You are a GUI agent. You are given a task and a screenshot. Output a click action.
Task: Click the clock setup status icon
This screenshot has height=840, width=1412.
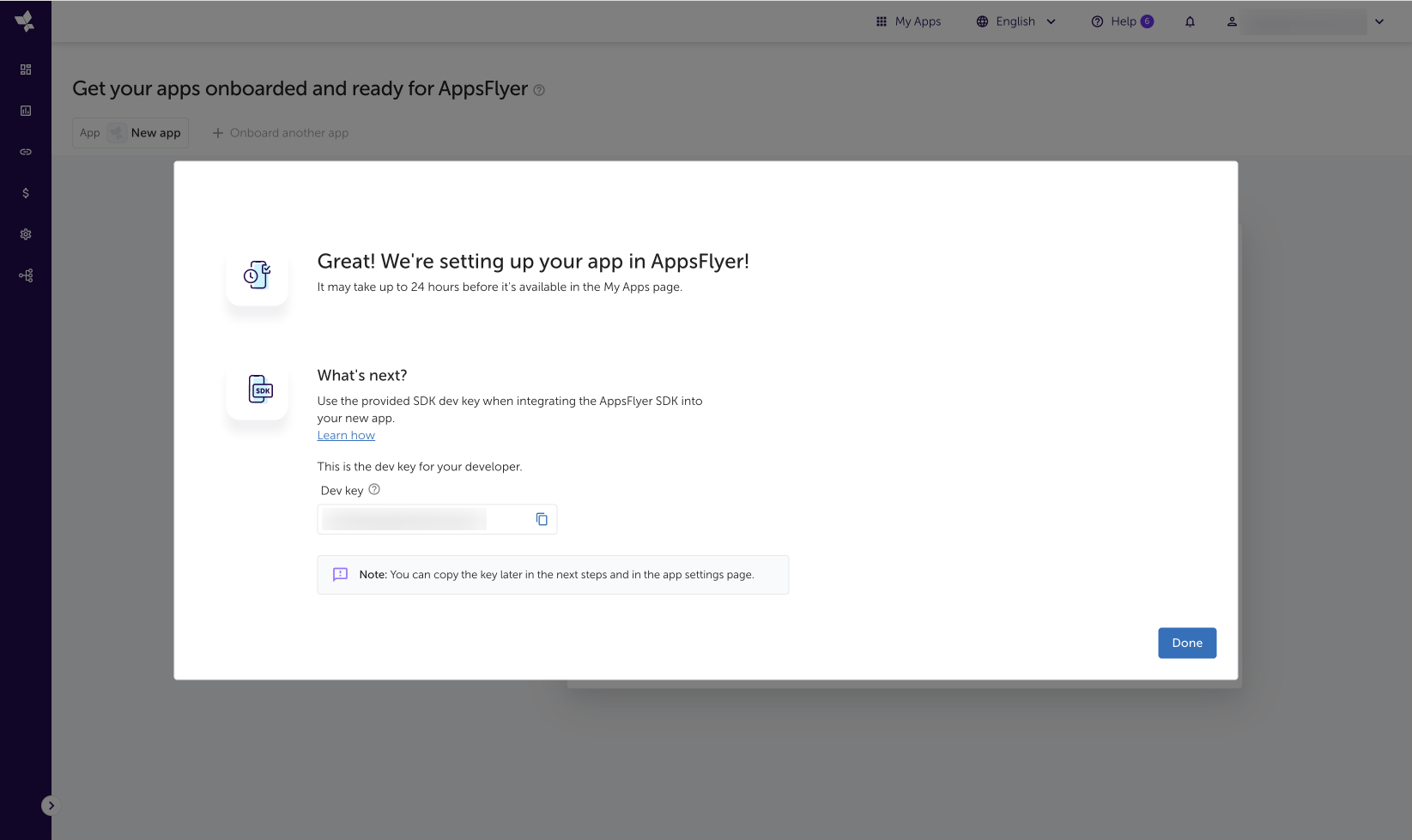(x=257, y=275)
